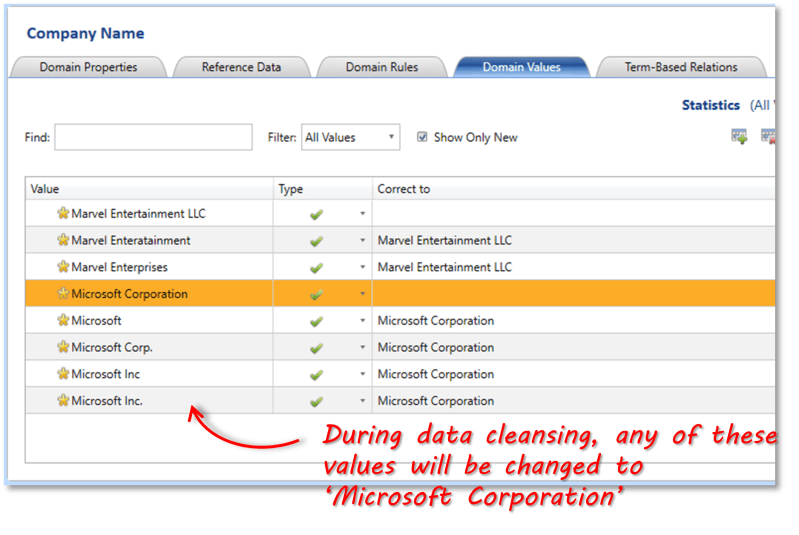This screenshot has height=535, width=799.
Task: Sort by the Value column header
Action: pyautogui.click(x=149, y=189)
